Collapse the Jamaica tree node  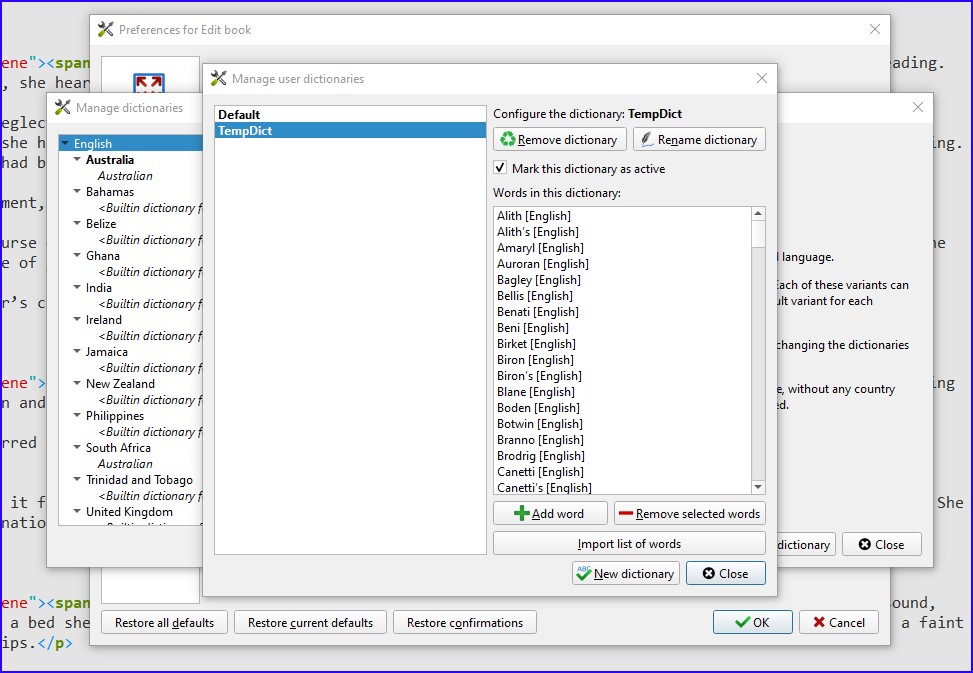click(x=77, y=351)
